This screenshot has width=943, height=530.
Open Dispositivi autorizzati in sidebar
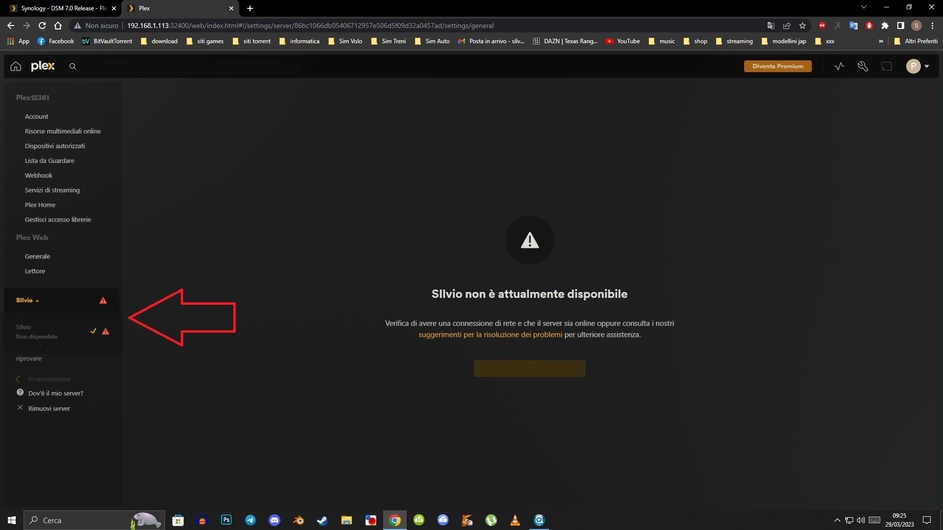click(x=55, y=146)
